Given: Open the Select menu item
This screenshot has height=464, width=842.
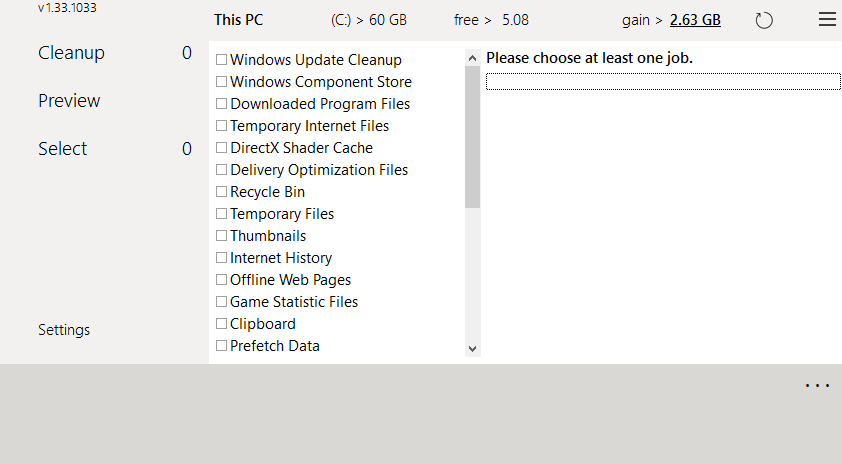Looking at the screenshot, I should point(63,149).
